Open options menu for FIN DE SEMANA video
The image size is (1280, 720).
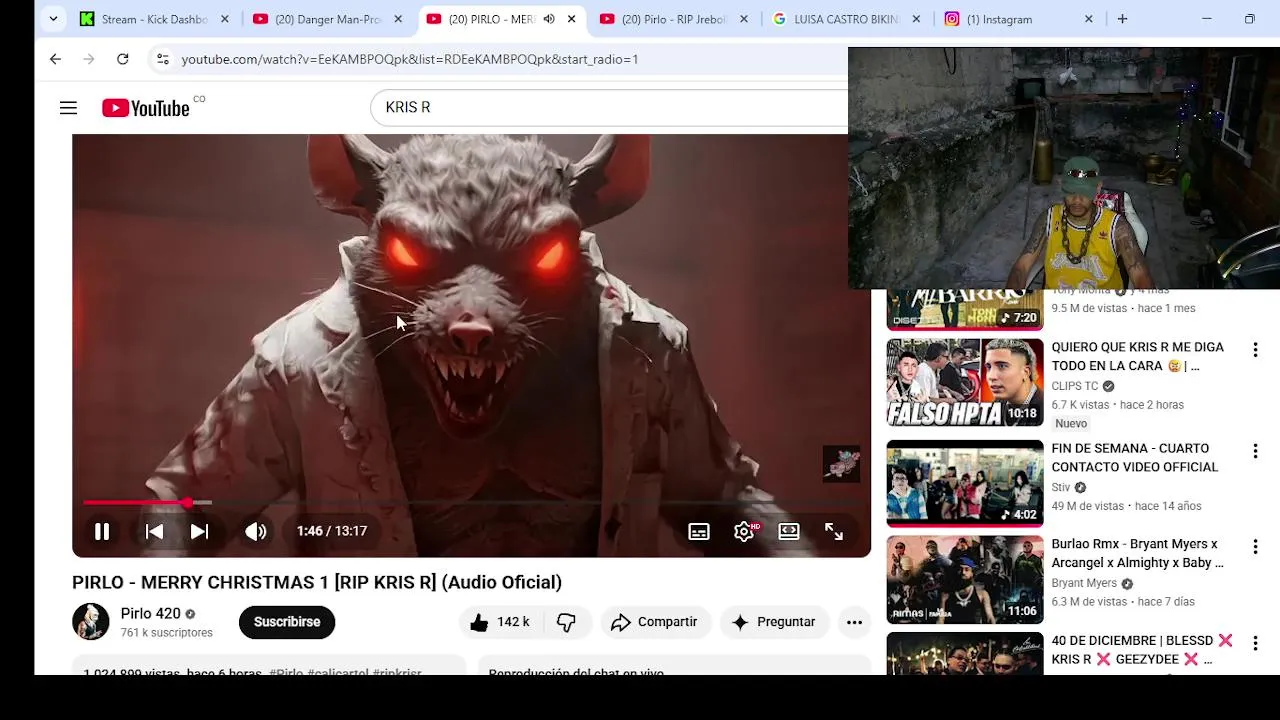(1255, 451)
